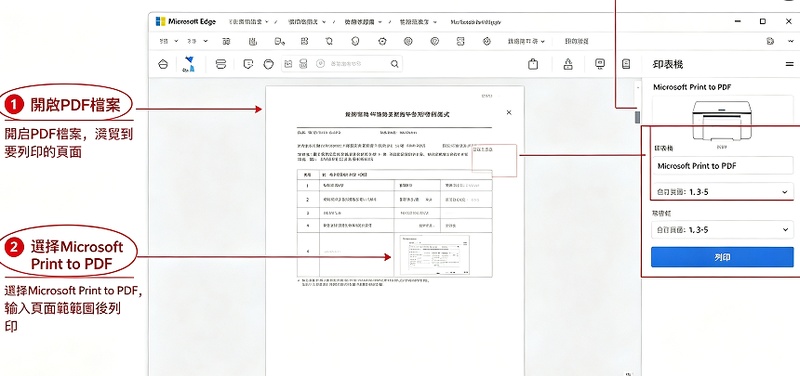Click the four-squares grid icon in the upper toolbar
Image resolution: width=800 pixels, height=376 pixels.
[x=304, y=41]
